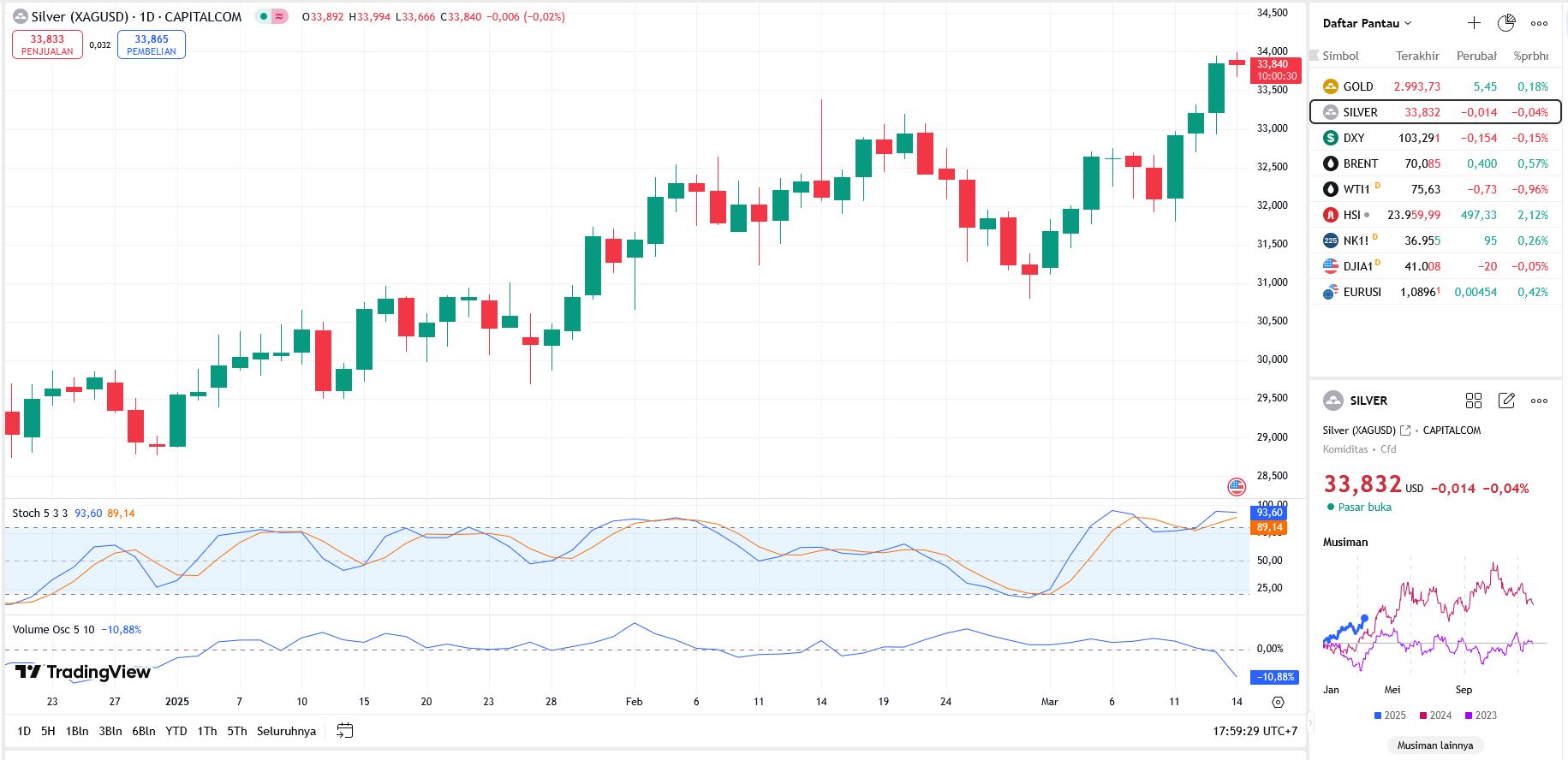Open the watchlist advanced view pie icon
The image size is (1568, 760).
pyautogui.click(x=1506, y=23)
